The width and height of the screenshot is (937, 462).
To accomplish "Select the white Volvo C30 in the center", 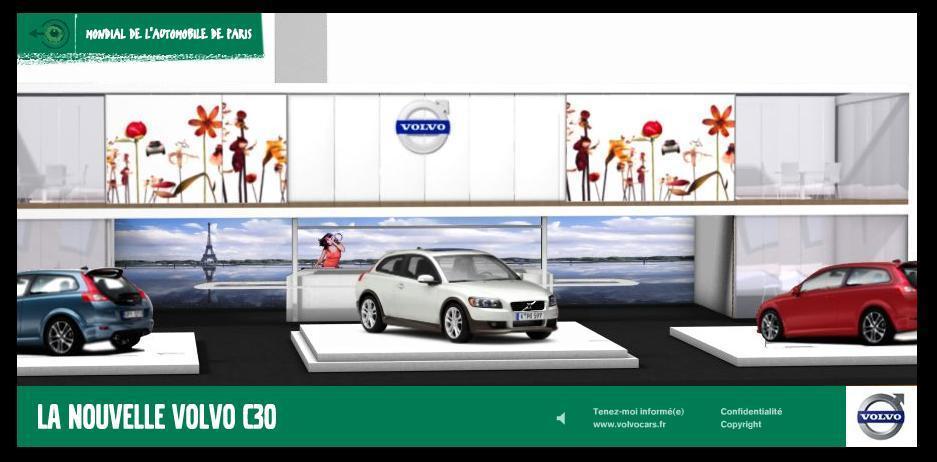I will point(457,294).
